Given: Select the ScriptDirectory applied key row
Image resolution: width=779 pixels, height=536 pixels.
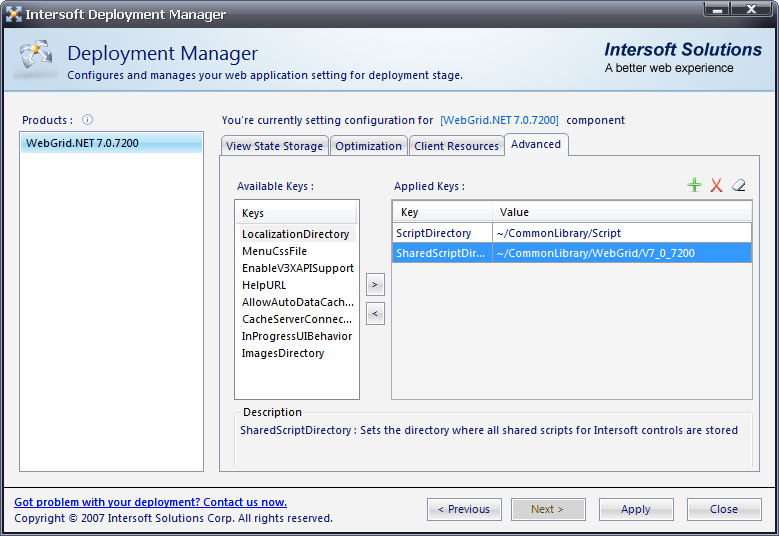Looking at the screenshot, I should (x=572, y=233).
